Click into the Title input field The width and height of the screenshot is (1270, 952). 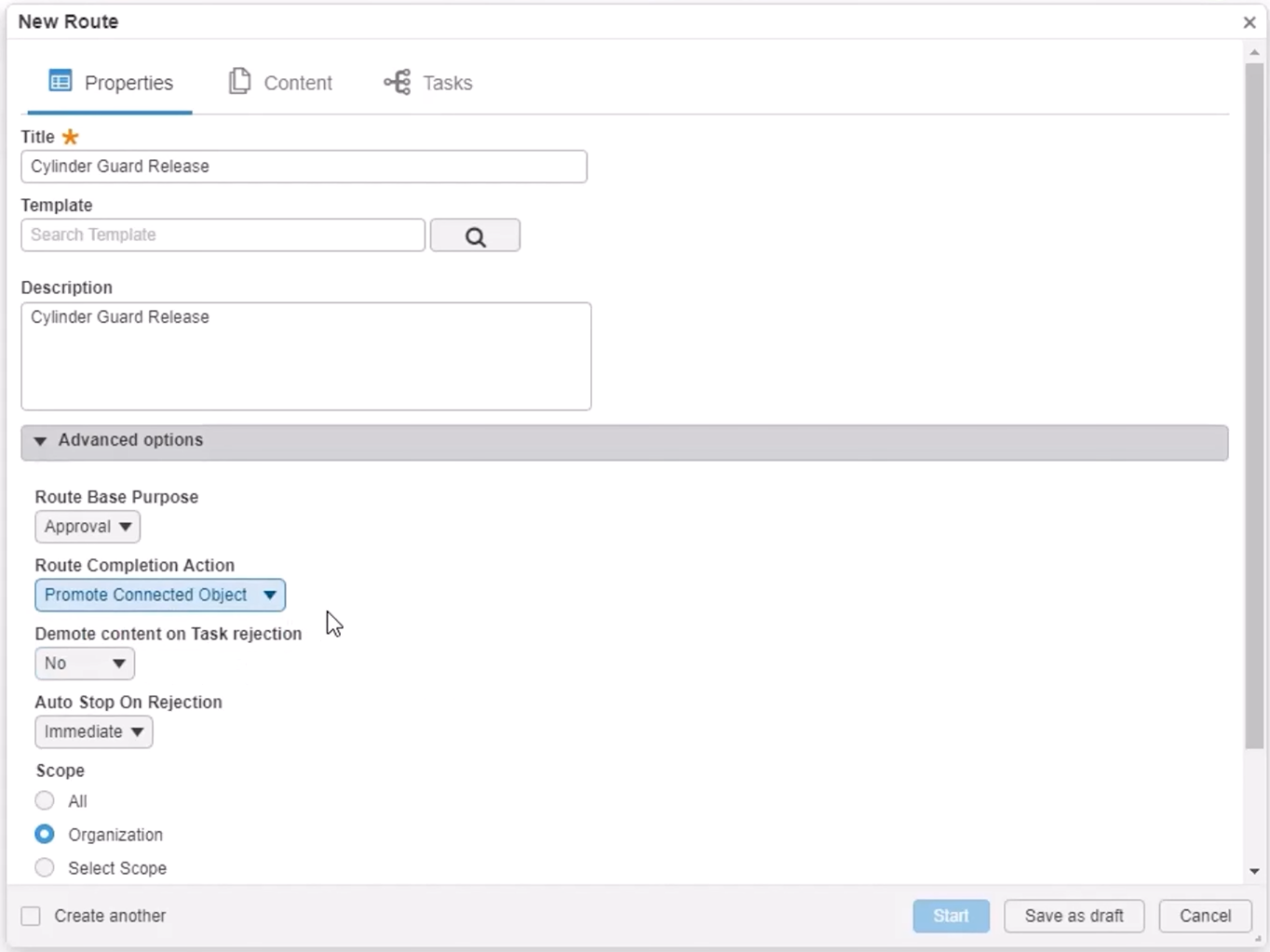pyautogui.click(x=304, y=167)
